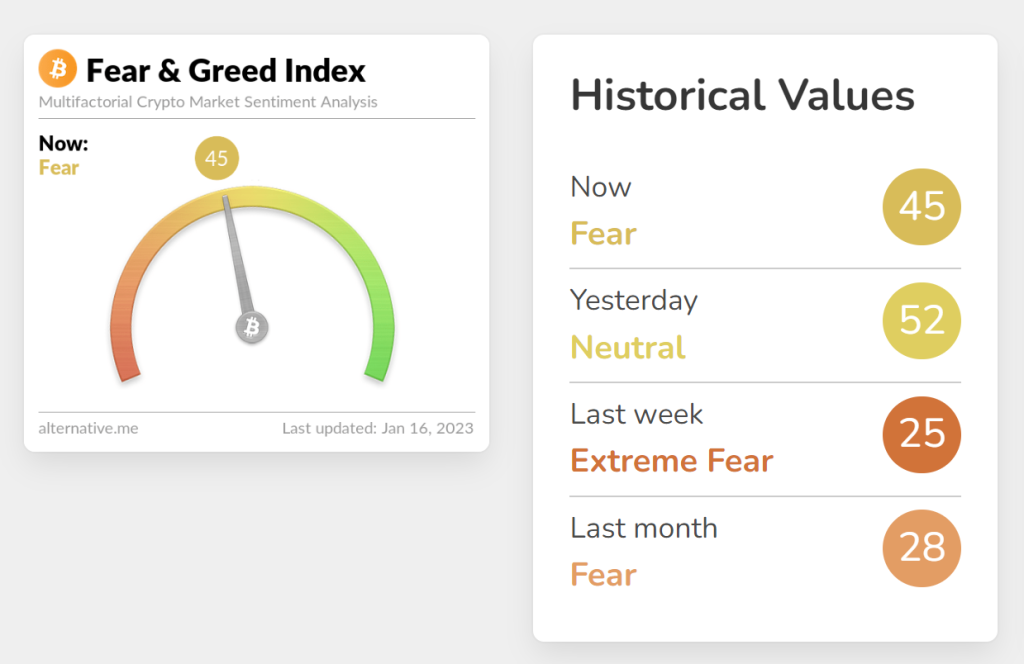Click the Last updated Jan 16, 2023 text
Screen dimensions: 1024x664
click(x=378, y=428)
